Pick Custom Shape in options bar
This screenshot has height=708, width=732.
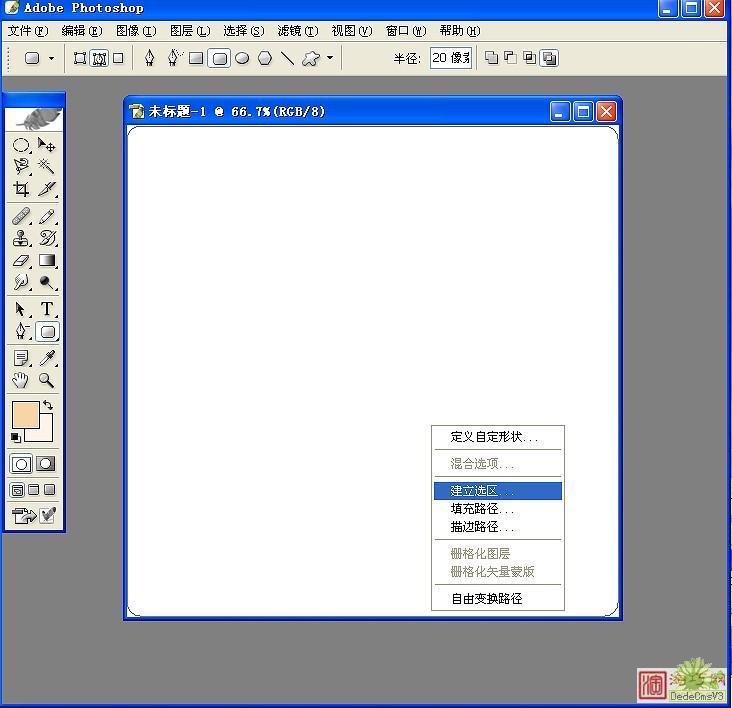tap(311, 58)
